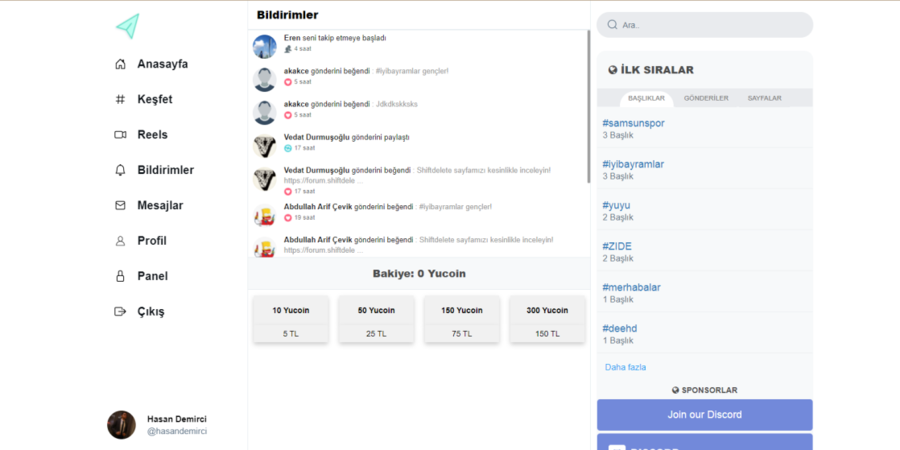This screenshot has height=450, width=900.
Task: Open Mesajlar via the envelope icon
Action: (x=120, y=205)
